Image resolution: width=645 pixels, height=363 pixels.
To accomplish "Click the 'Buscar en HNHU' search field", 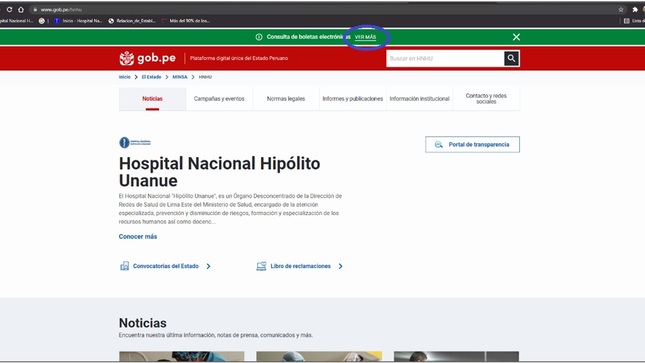I will click(445, 58).
